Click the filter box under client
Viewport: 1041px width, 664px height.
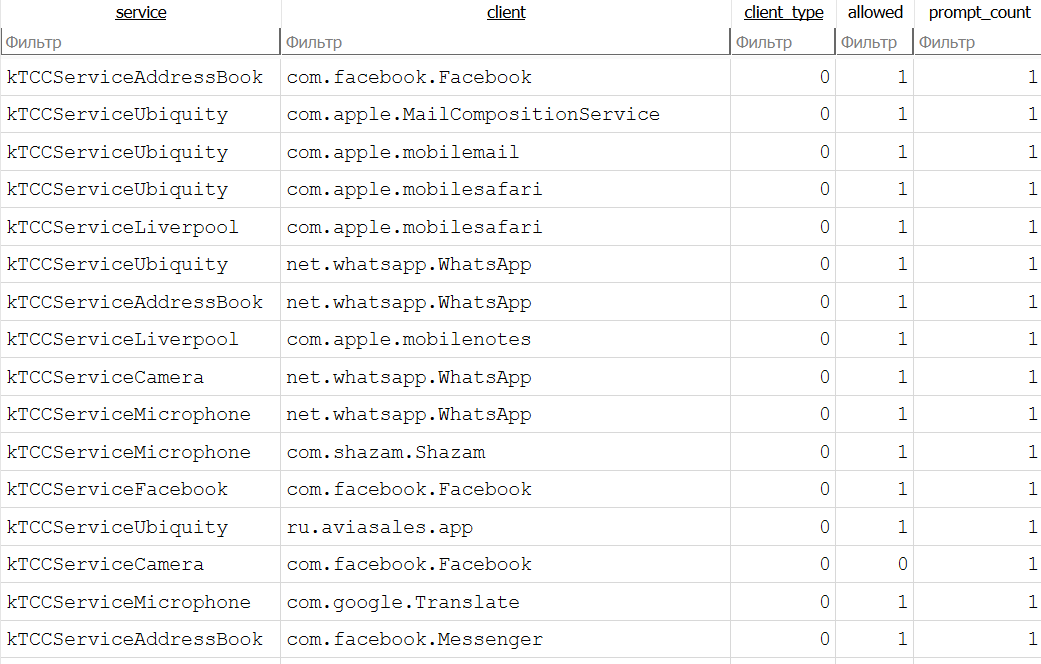[505, 42]
